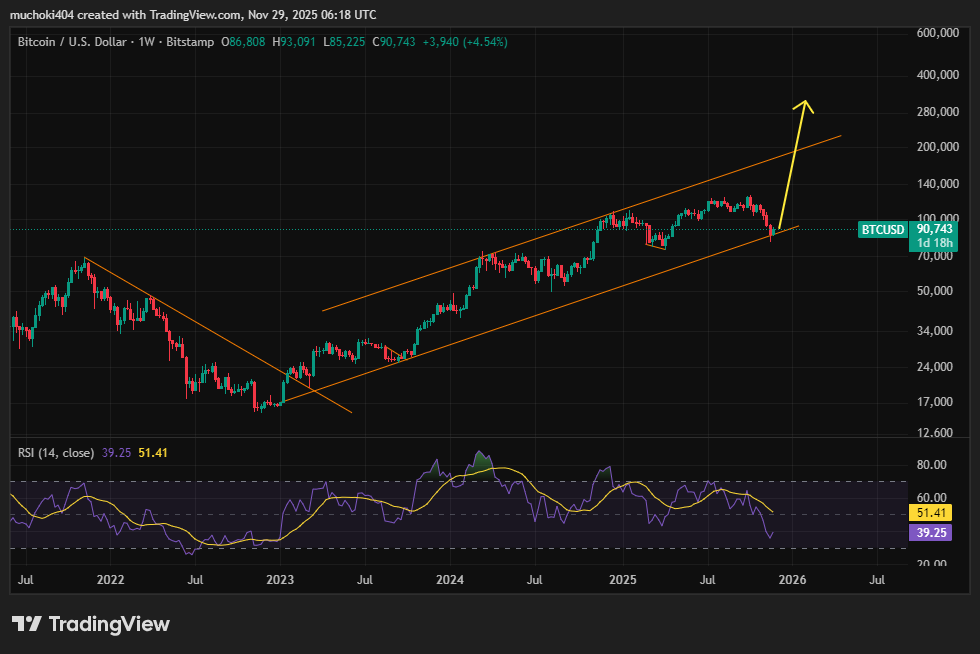The width and height of the screenshot is (980, 654).
Task: Click the 2024 label on the time axis
Action: pos(451,579)
